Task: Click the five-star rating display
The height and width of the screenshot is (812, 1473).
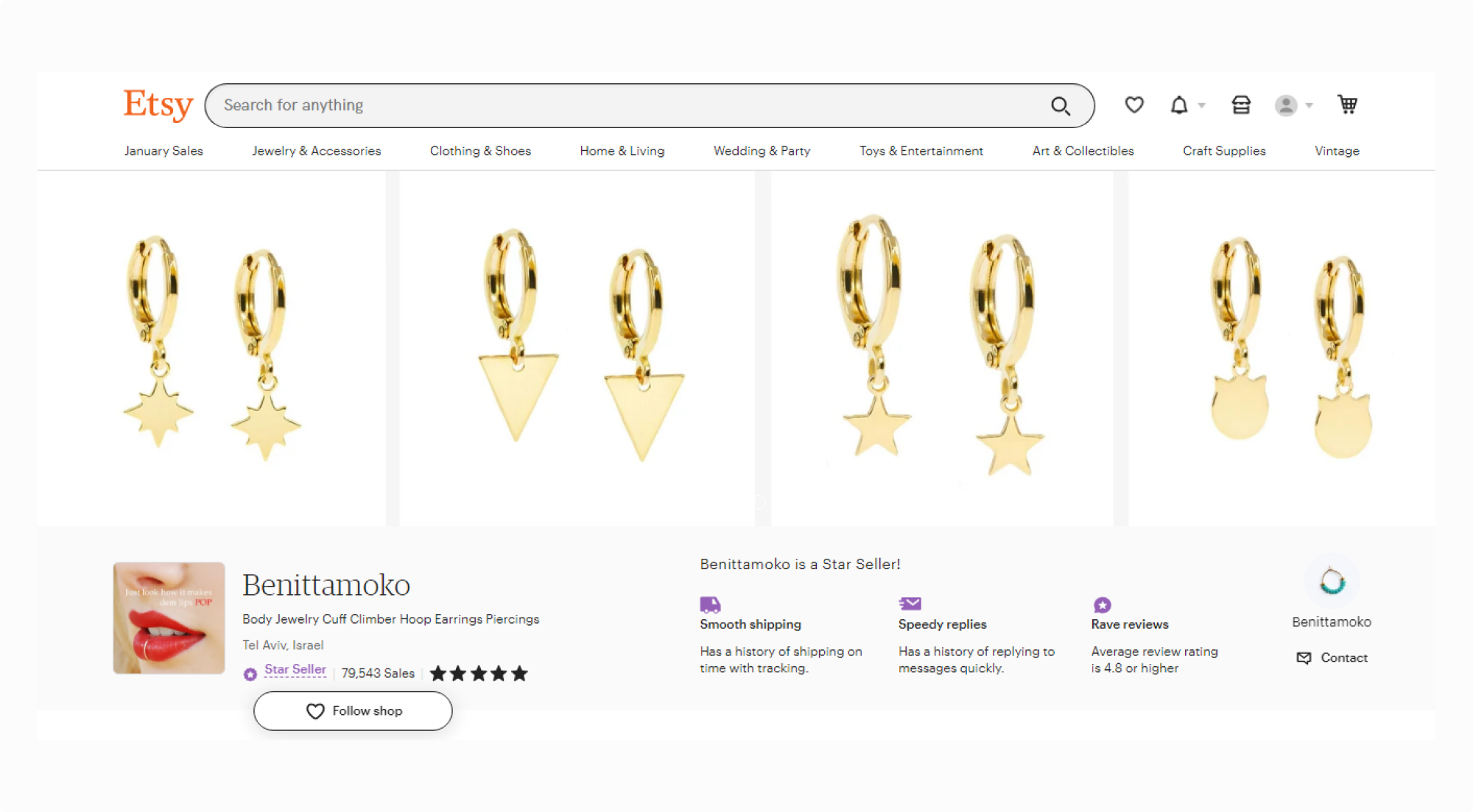Action: [x=479, y=673]
